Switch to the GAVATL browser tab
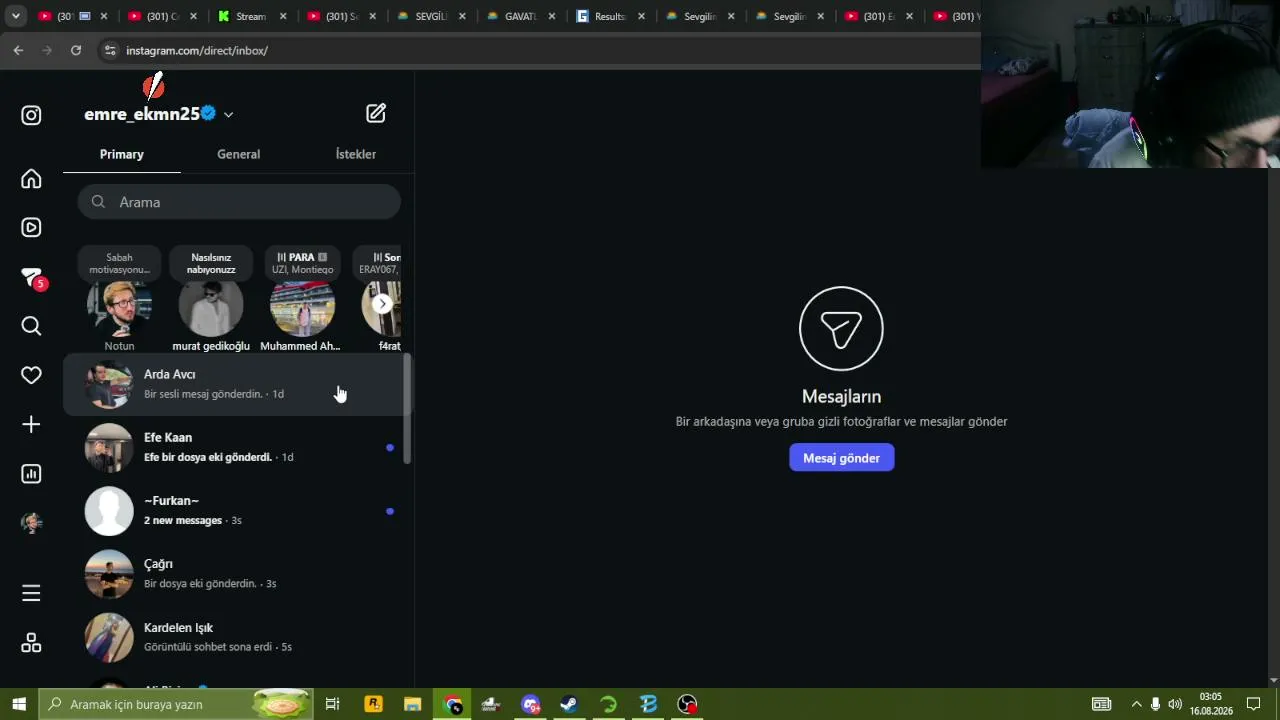This screenshot has width=1280, height=720. point(522,16)
